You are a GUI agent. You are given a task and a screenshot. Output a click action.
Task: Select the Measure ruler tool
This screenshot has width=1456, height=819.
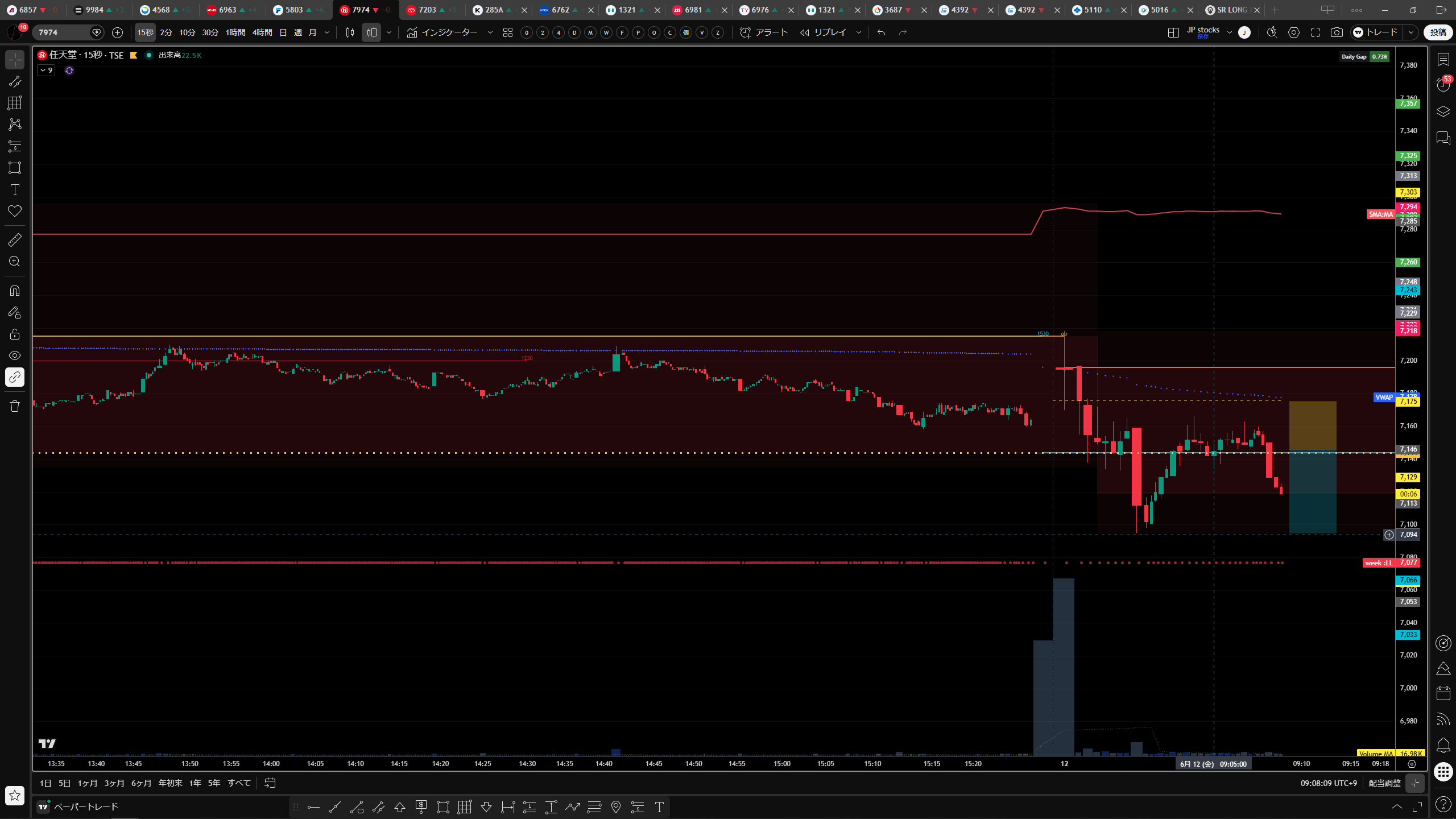(15, 240)
